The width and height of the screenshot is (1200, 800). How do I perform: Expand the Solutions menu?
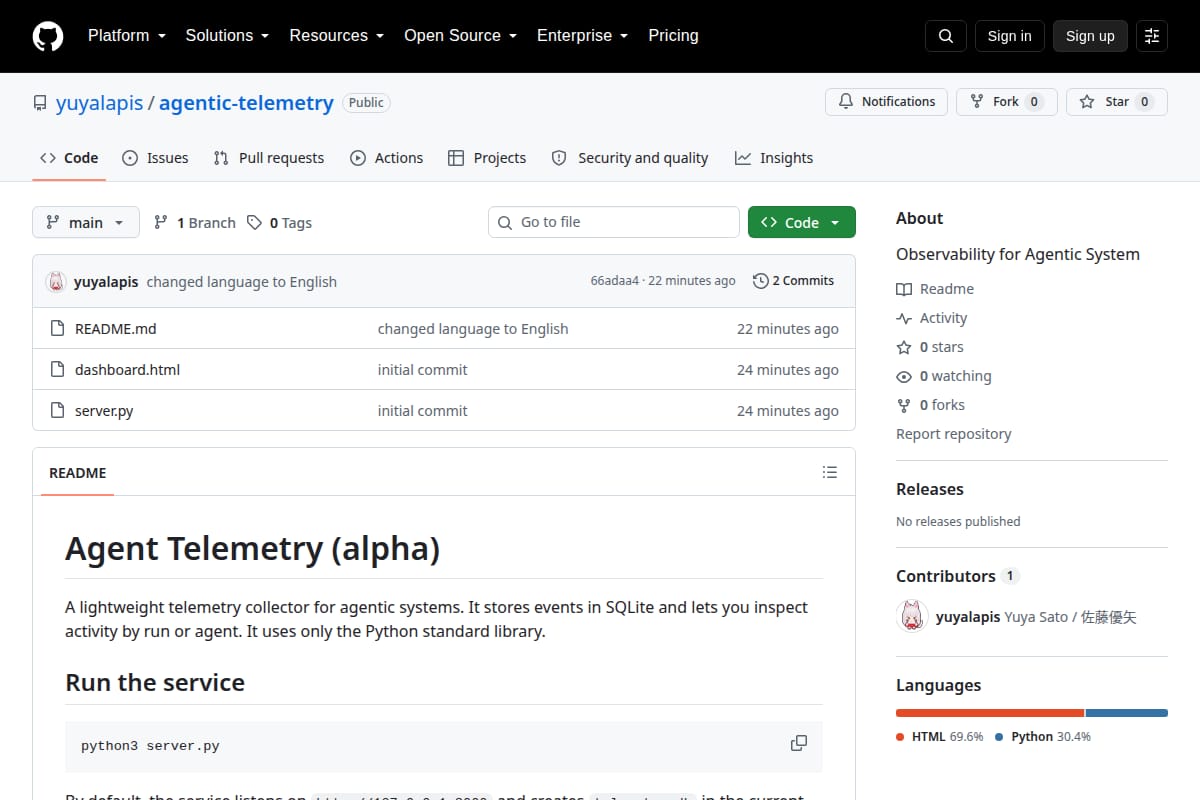(x=227, y=36)
